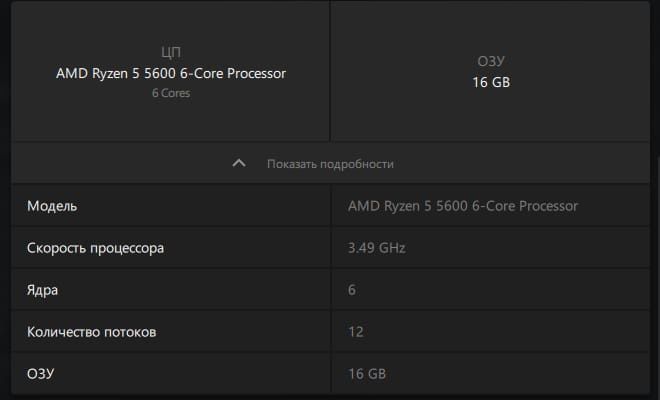Select the ЦП heading in processor tile

171,52
